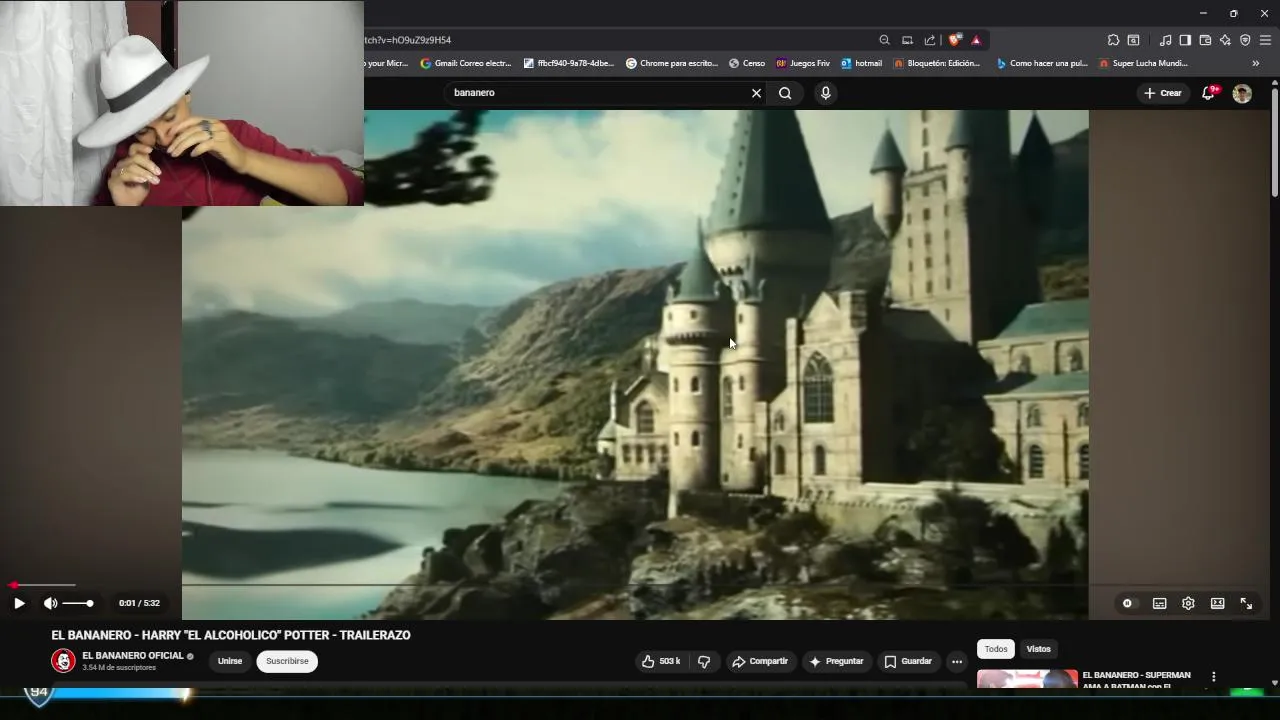Screen dimensions: 1280x720
Task: Clear the 'bananero' search text
Action: click(x=756, y=93)
